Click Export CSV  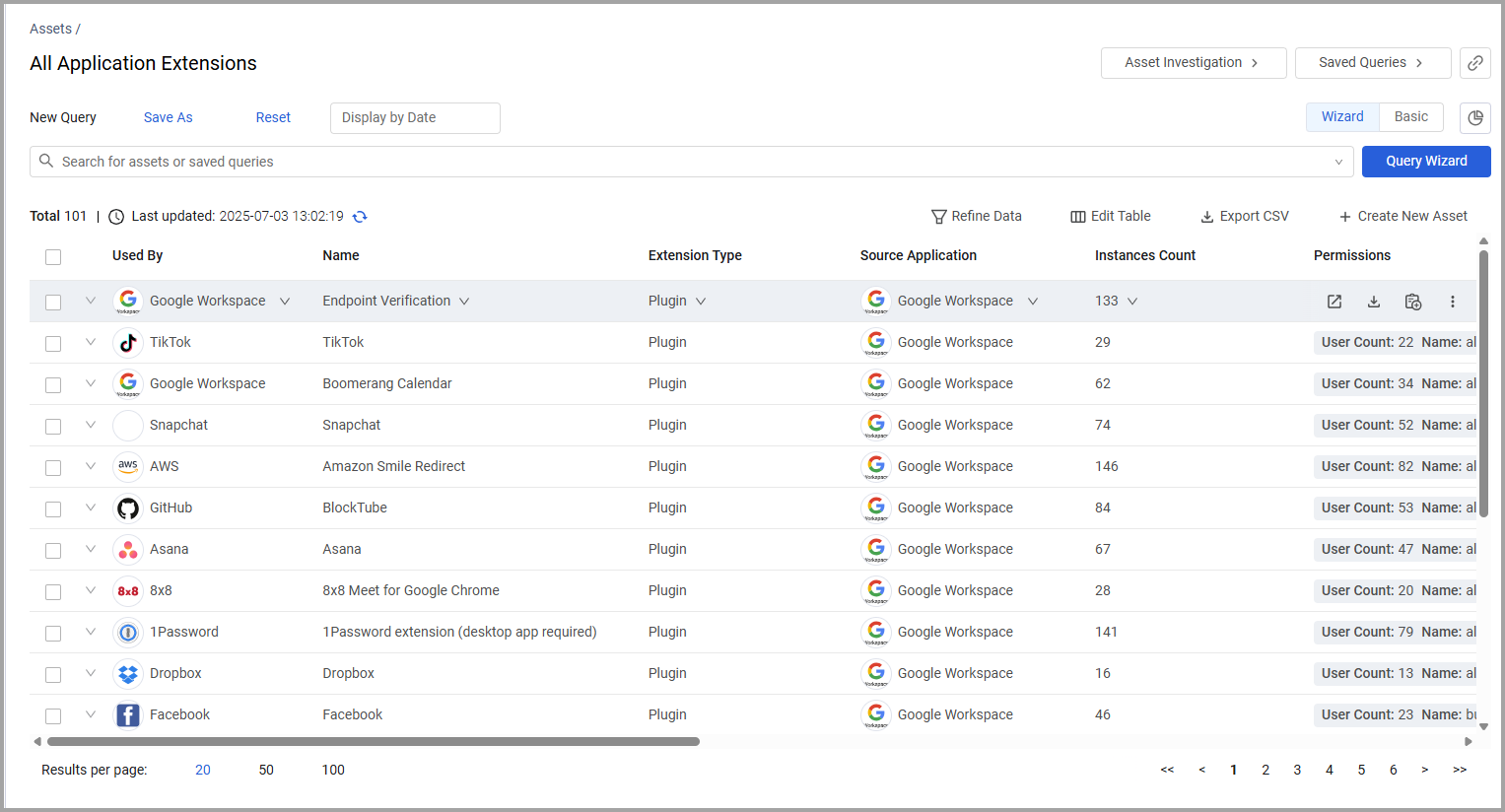pos(1244,216)
